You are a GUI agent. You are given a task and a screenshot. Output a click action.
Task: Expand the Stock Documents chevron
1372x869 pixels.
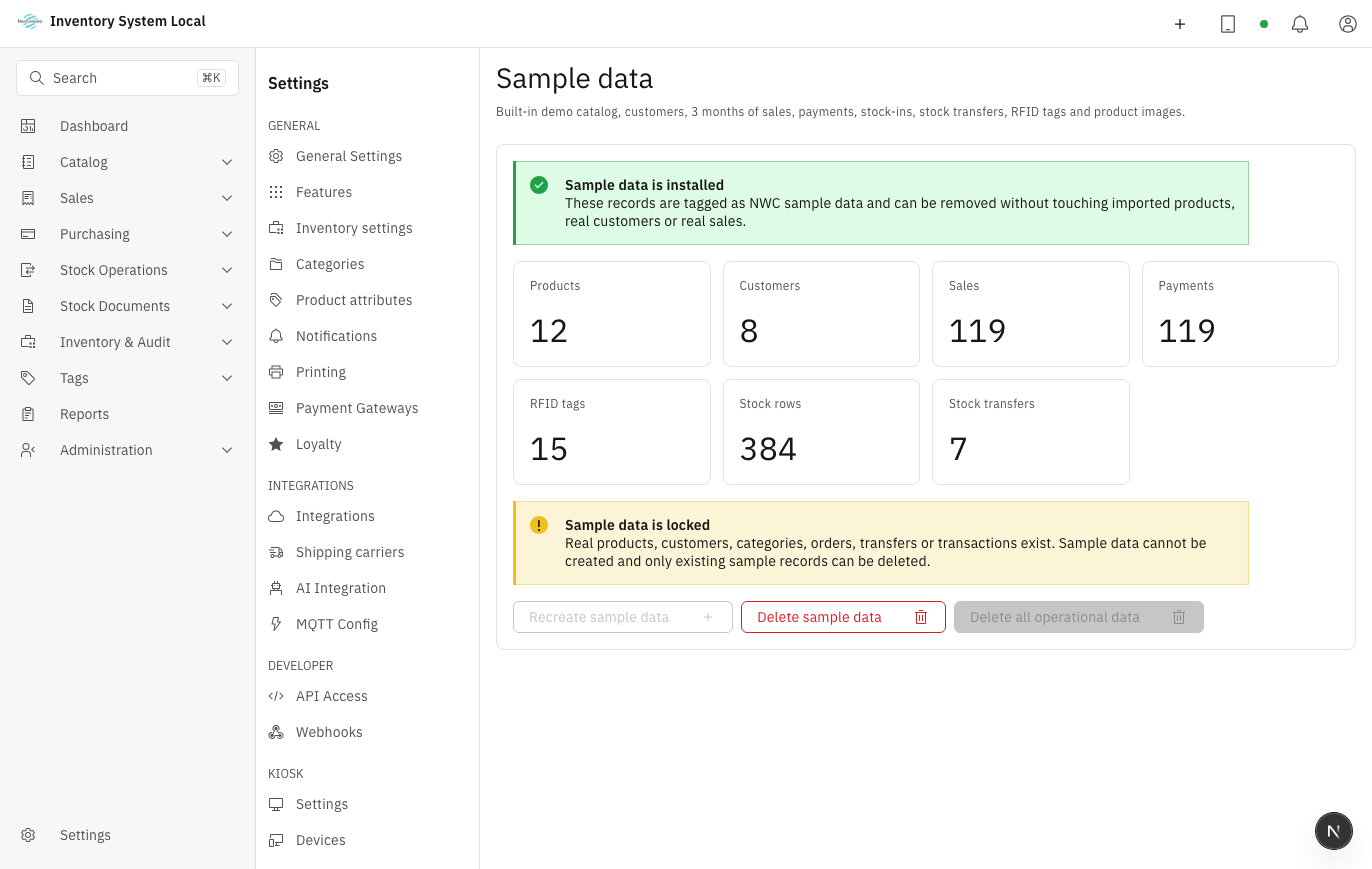pyautogui.click(x=227, y=306)
